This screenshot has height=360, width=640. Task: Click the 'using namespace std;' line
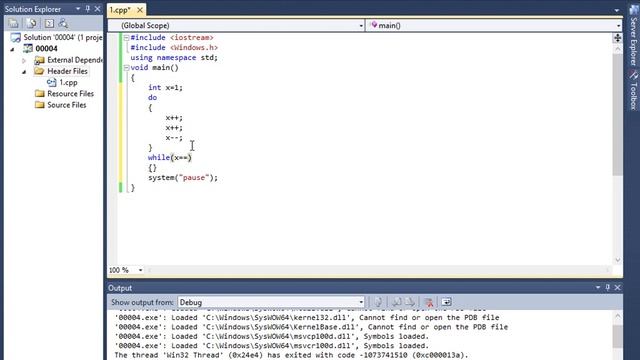(174, 58)
